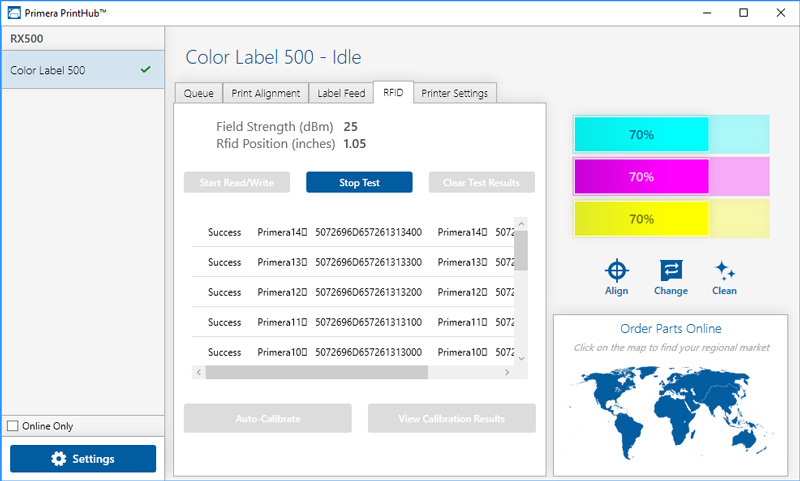Switch to the Print Alignment tab

266,93
